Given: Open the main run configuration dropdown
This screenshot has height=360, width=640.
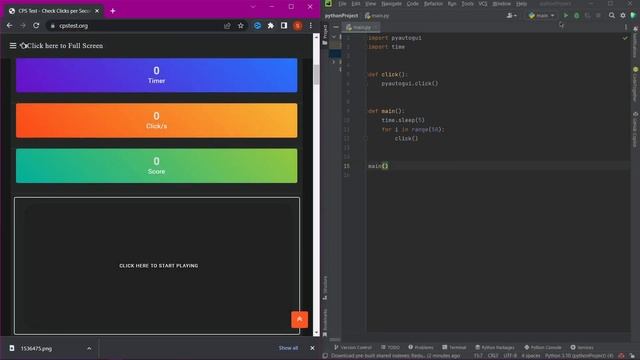Looking at the screenshot, I should 542,16.
